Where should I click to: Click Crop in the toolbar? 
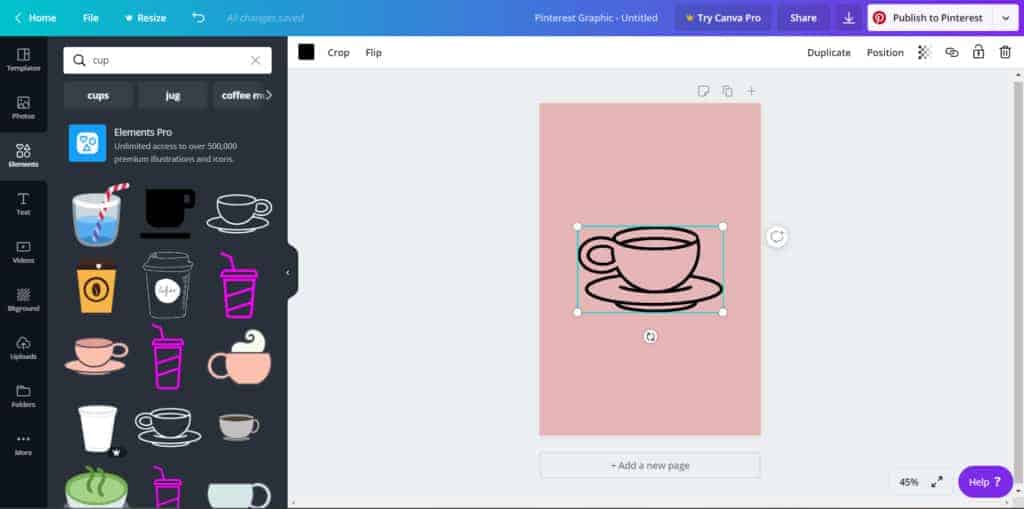coord(338,52)
